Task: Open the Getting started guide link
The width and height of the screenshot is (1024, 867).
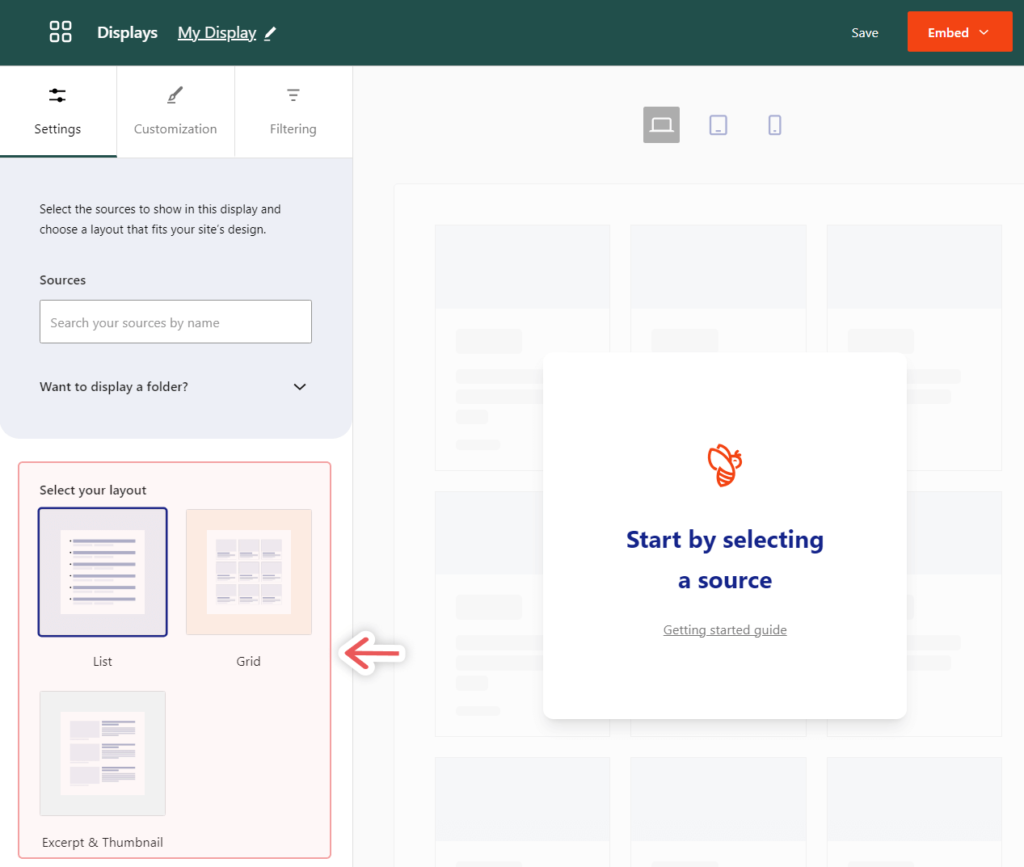Action: click(724, 629)
